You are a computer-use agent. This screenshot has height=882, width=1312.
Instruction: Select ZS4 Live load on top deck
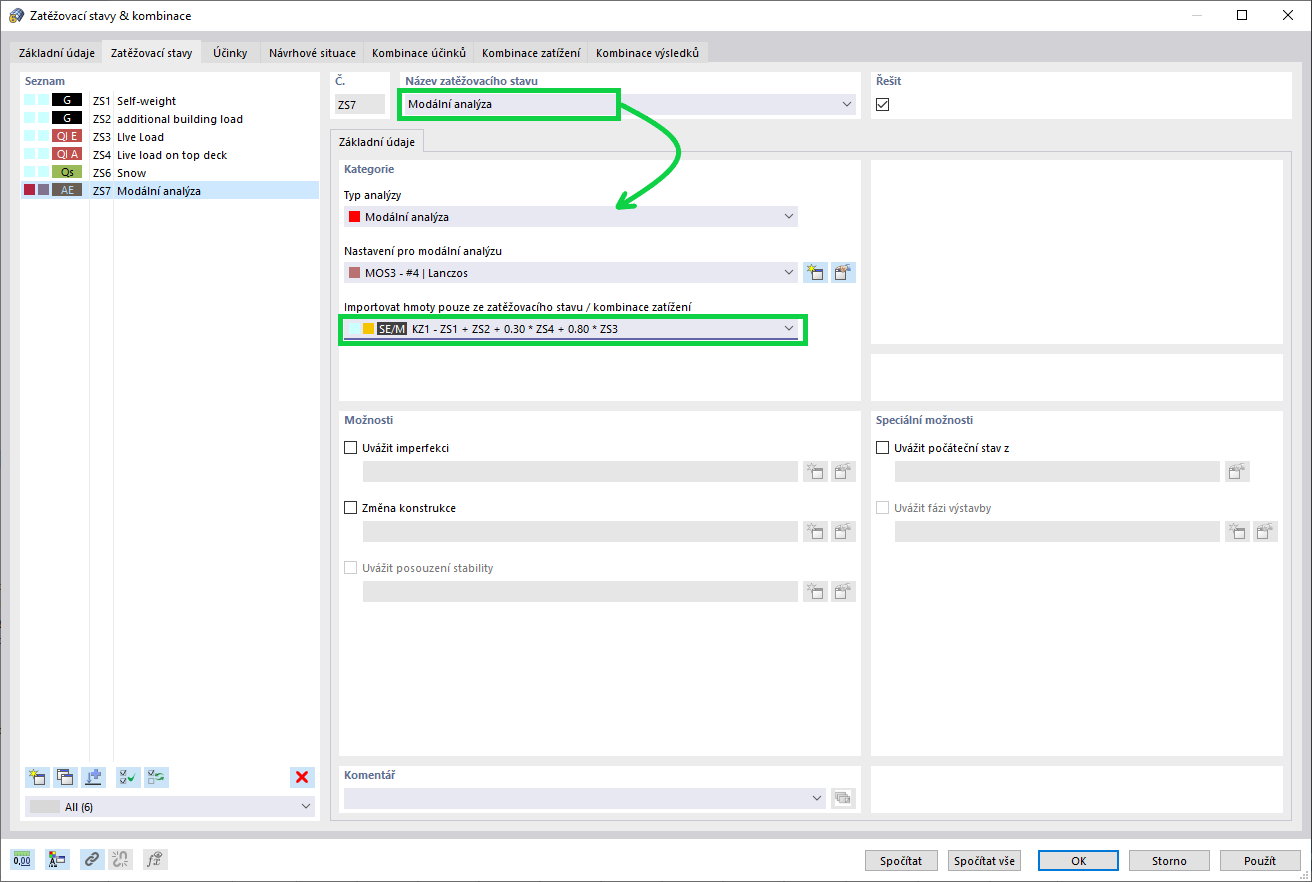[x=170, y=155]
